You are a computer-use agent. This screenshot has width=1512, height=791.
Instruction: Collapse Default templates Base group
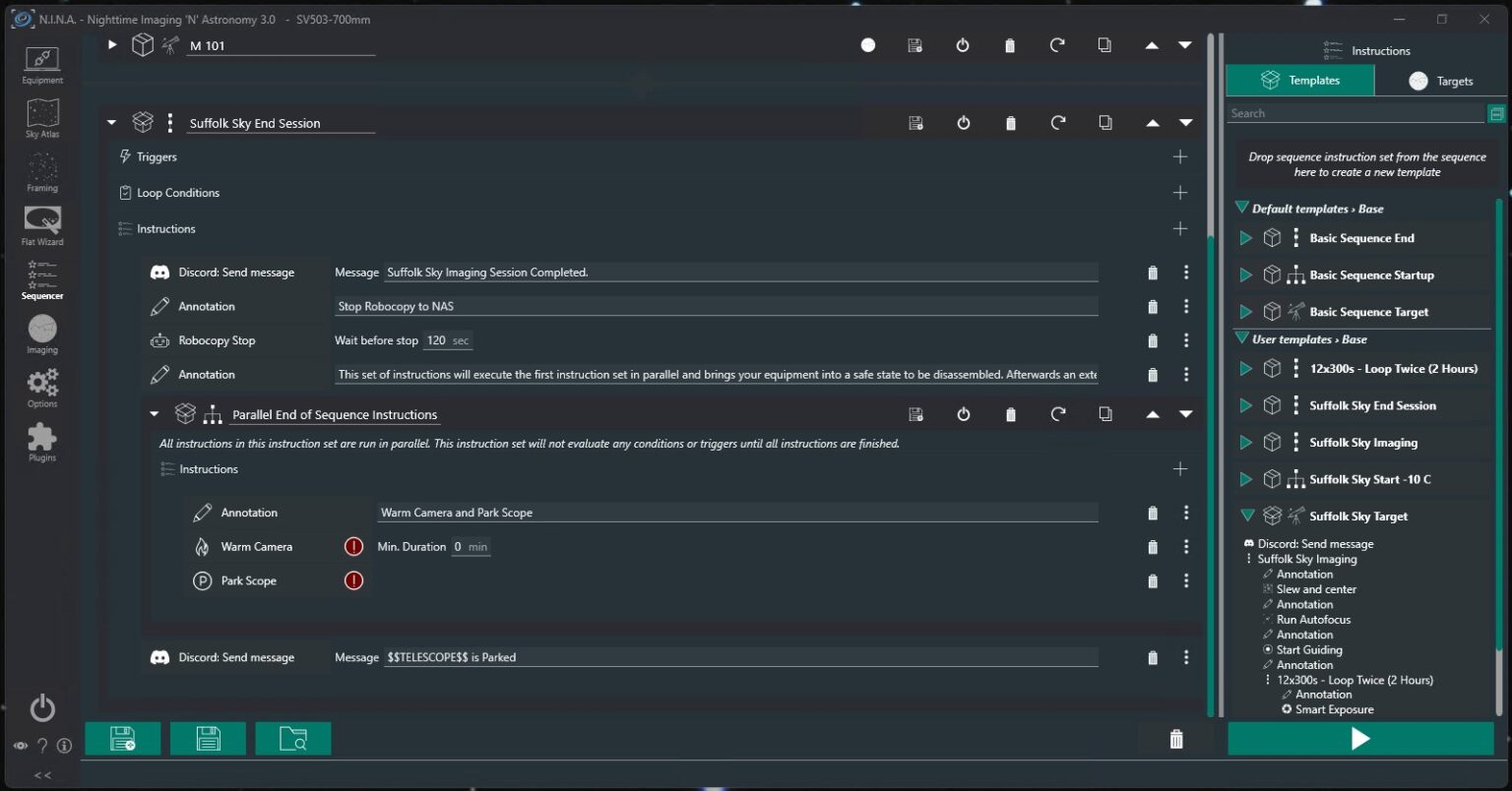[1242, 209]
